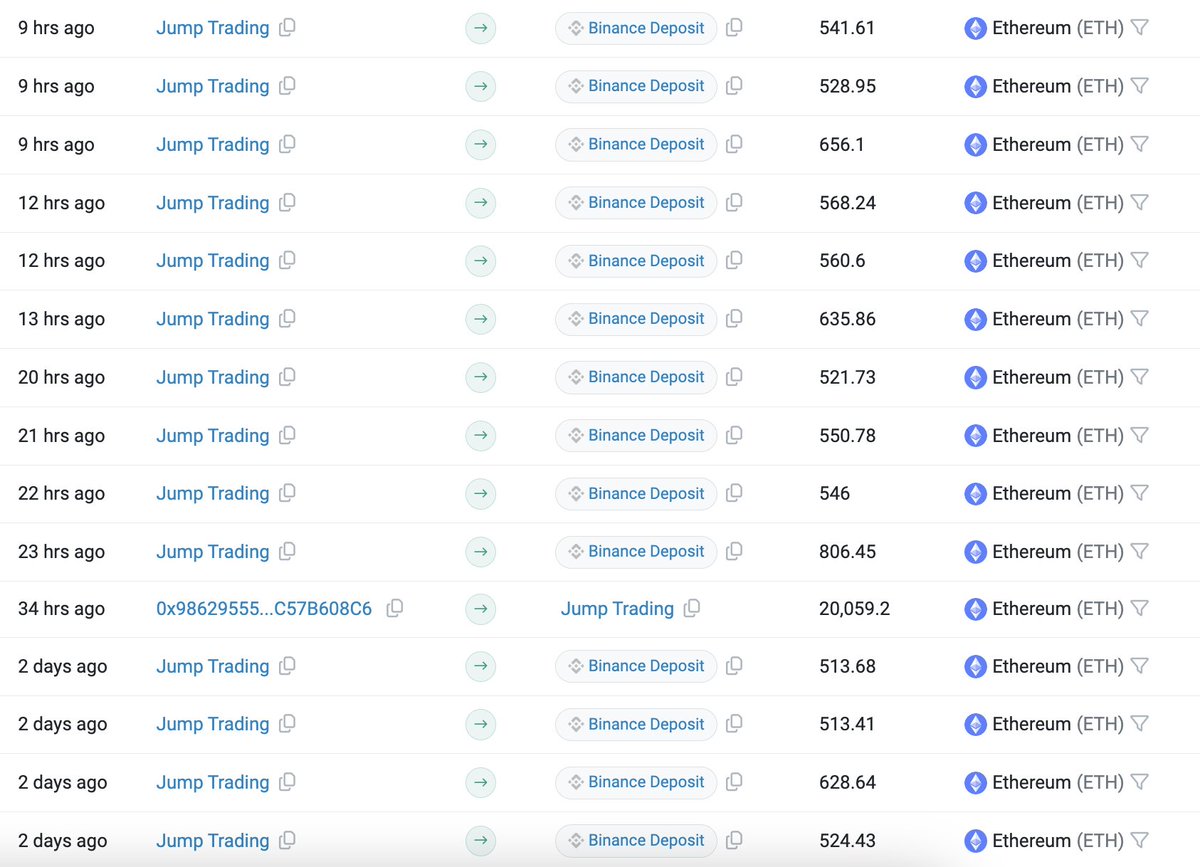Image resolution: width=1200 pixels, height=867 pixels.
Task: Click green arrow icon in 546 row
Action: [481, 493]
